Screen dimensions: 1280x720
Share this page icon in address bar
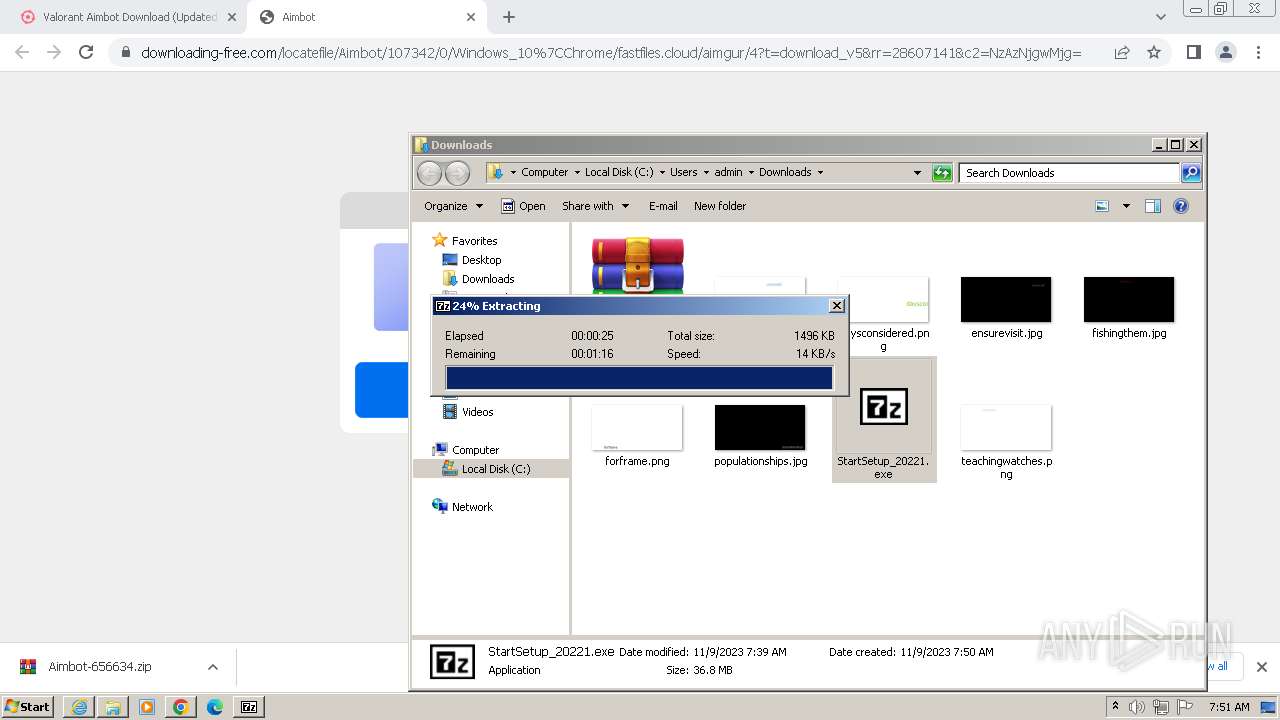pyautogui.click(x=1122, y=52)
